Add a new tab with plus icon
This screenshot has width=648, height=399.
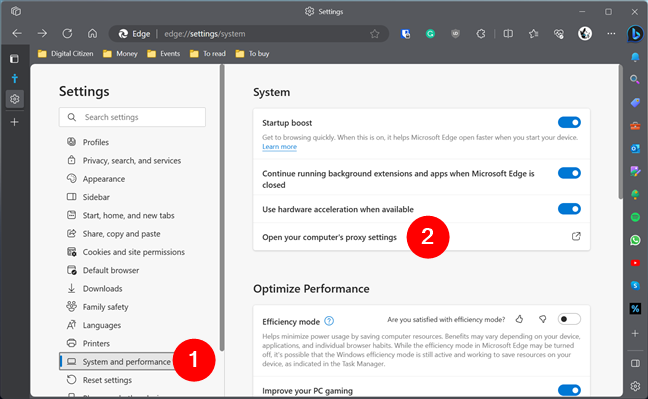[14, 122]
